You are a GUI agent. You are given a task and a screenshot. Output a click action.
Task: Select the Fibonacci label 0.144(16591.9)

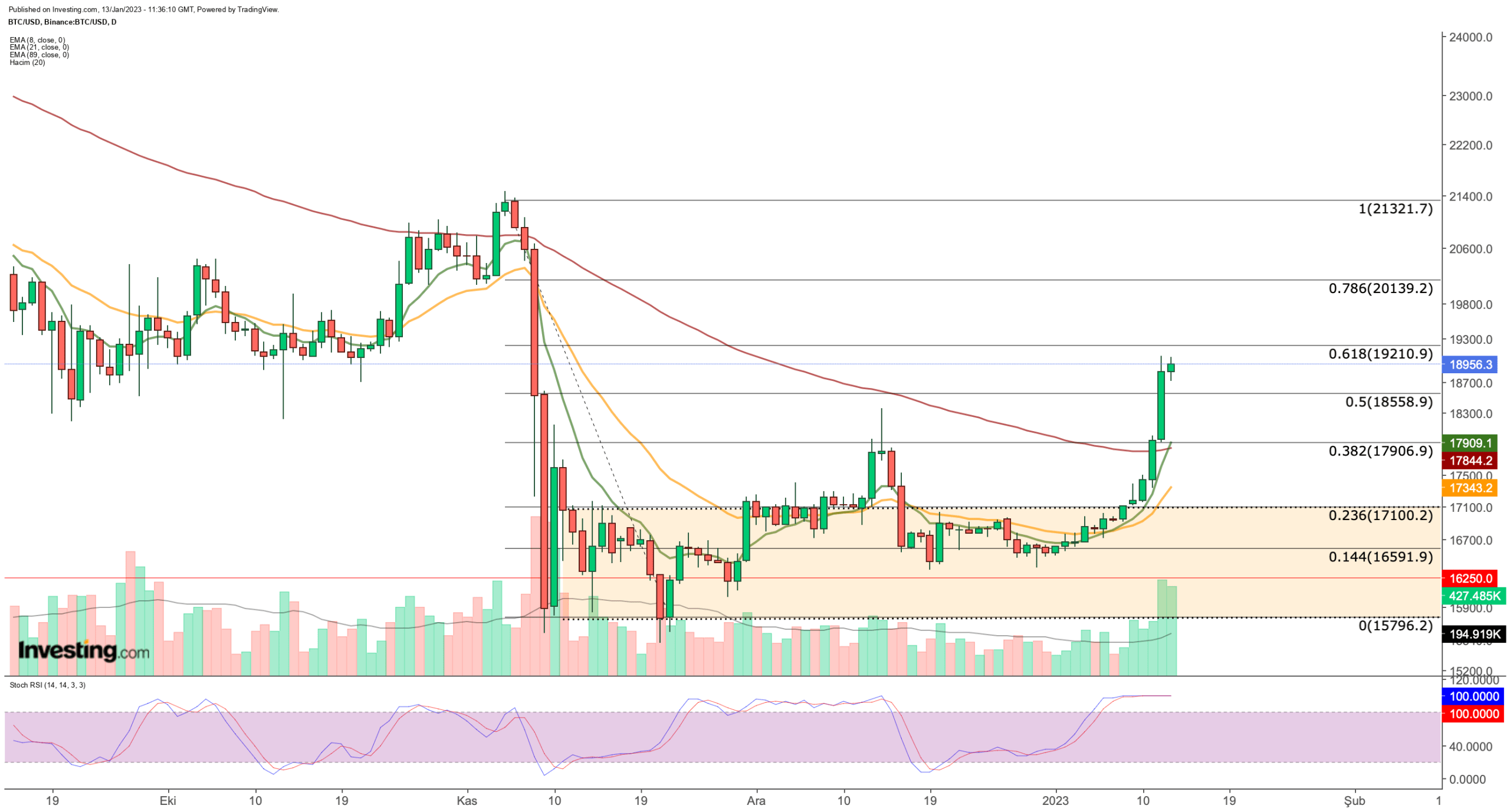point(1380,556)
